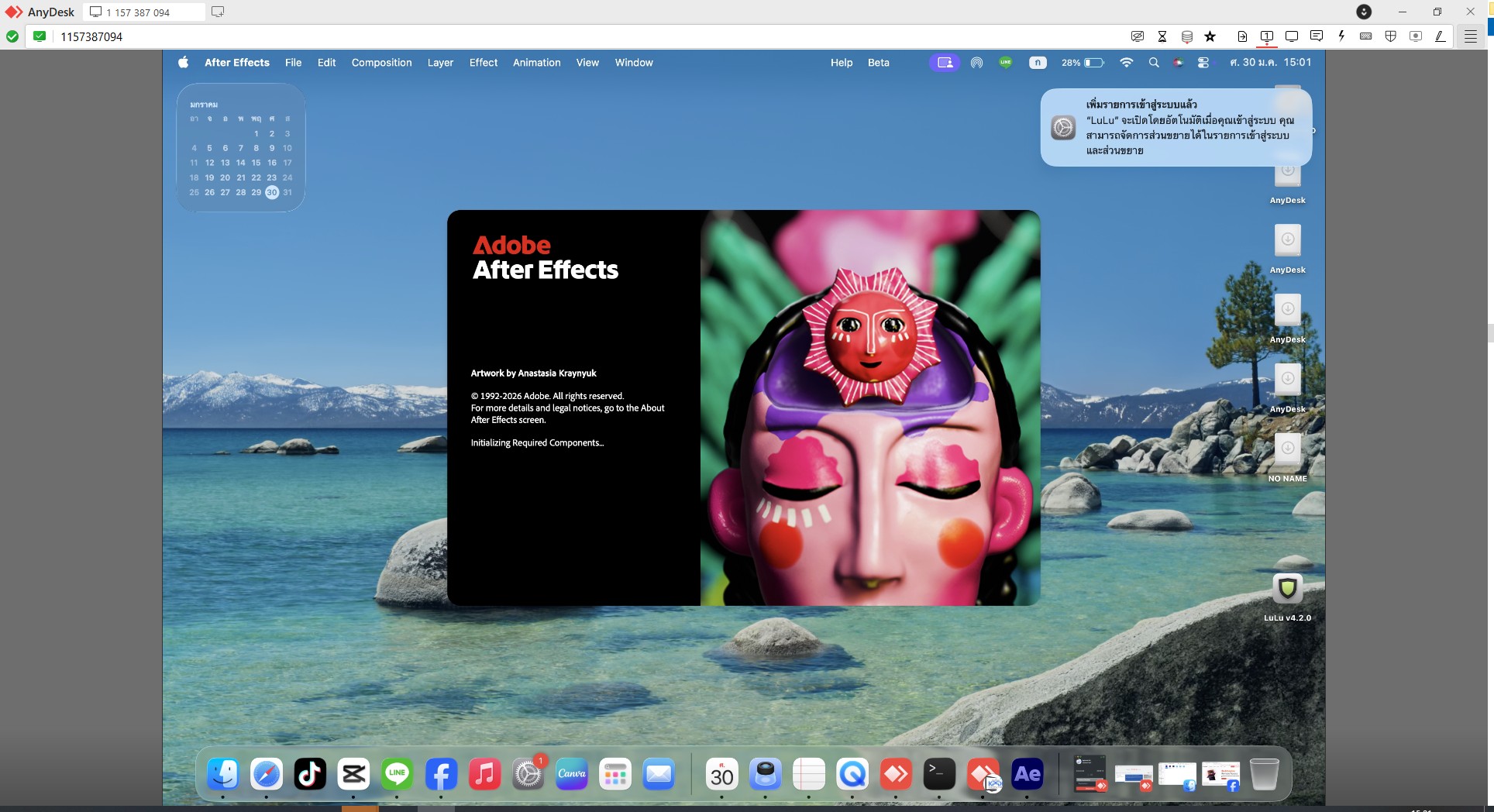The height and width of the screenshot is (812, 1494).
Task: Open Launchpad from the dock
Action: point(615,774)
